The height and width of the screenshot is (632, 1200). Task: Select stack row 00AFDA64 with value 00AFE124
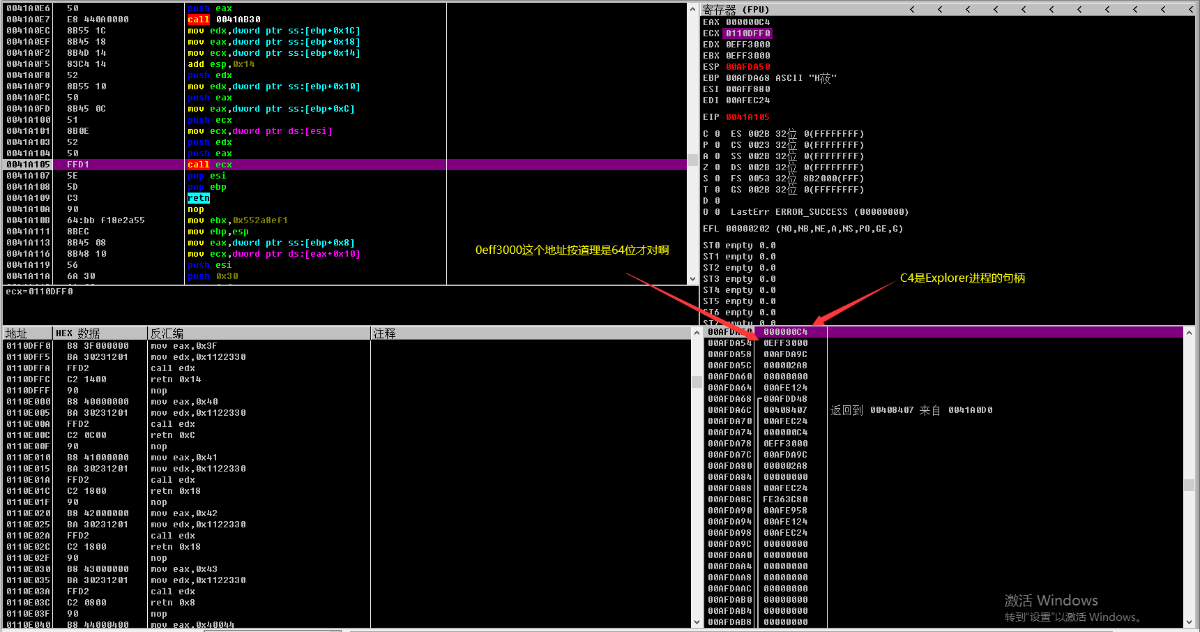[943, 387]
